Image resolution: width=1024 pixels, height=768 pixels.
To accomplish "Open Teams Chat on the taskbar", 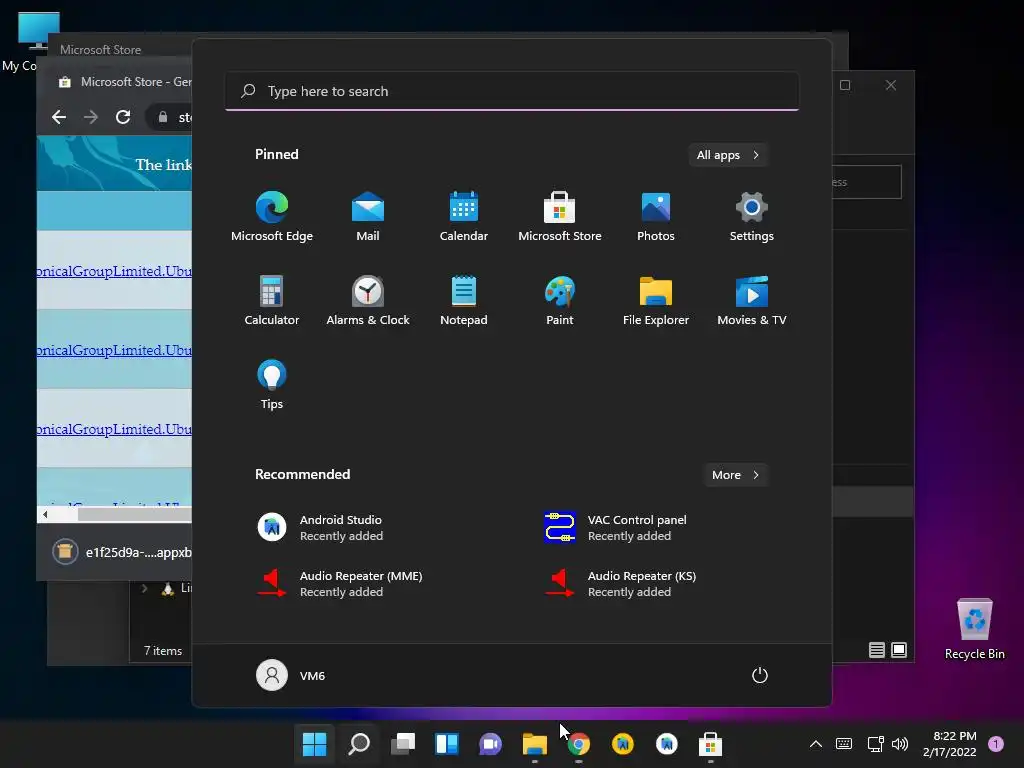I will point(490,744).
